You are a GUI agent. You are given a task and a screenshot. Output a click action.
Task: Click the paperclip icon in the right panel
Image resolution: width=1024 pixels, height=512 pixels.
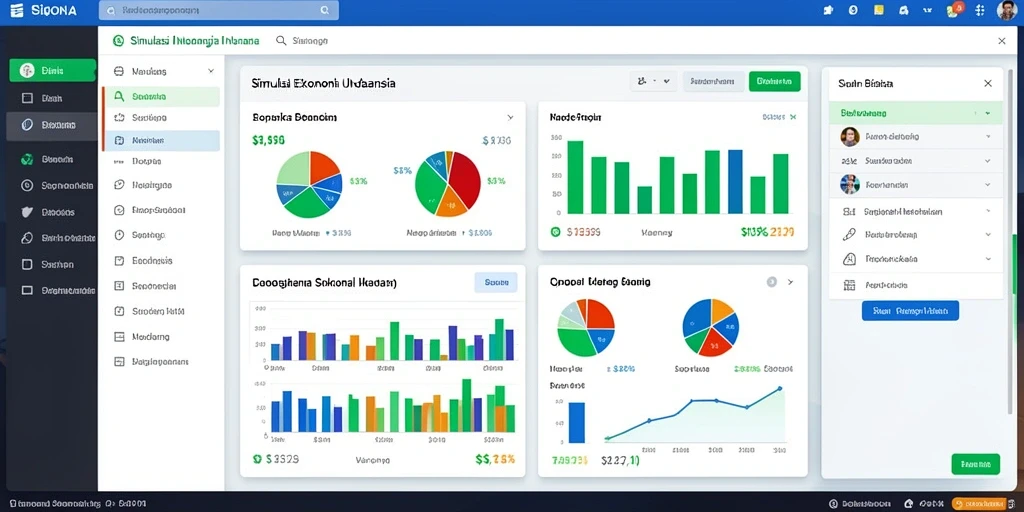tap(849, 234)
